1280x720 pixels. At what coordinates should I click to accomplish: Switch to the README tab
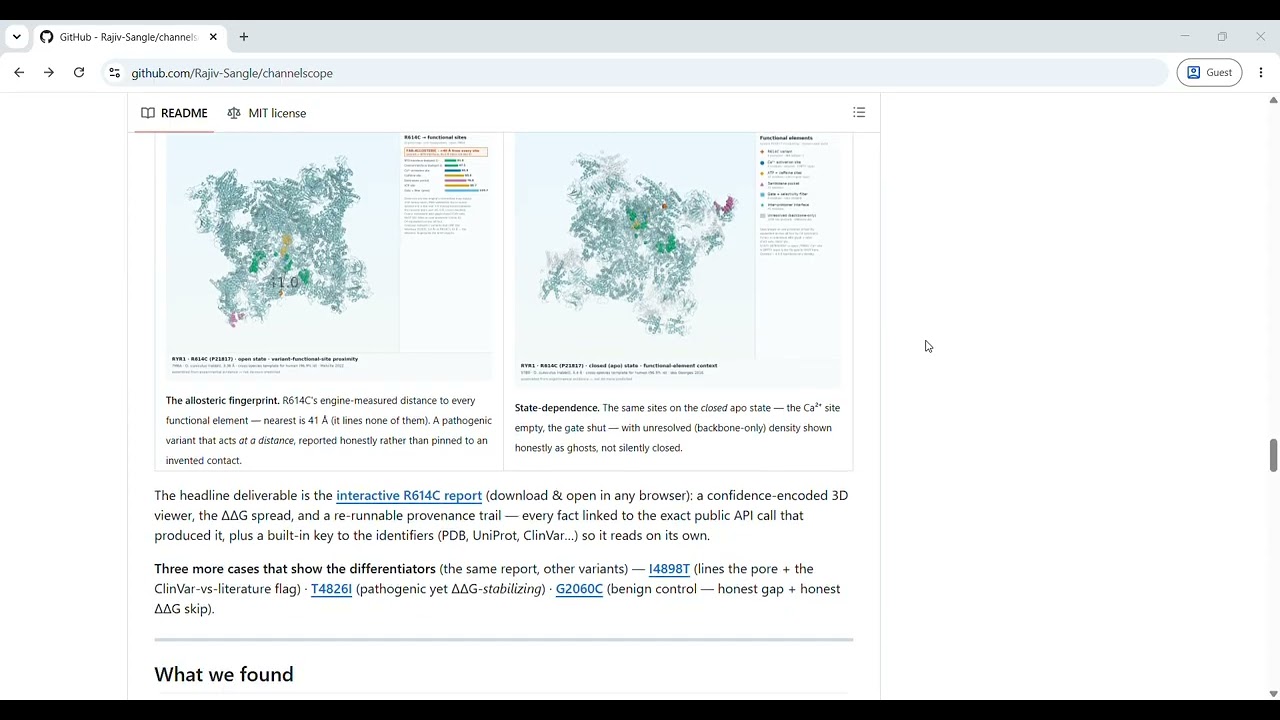tap(175, 113)
